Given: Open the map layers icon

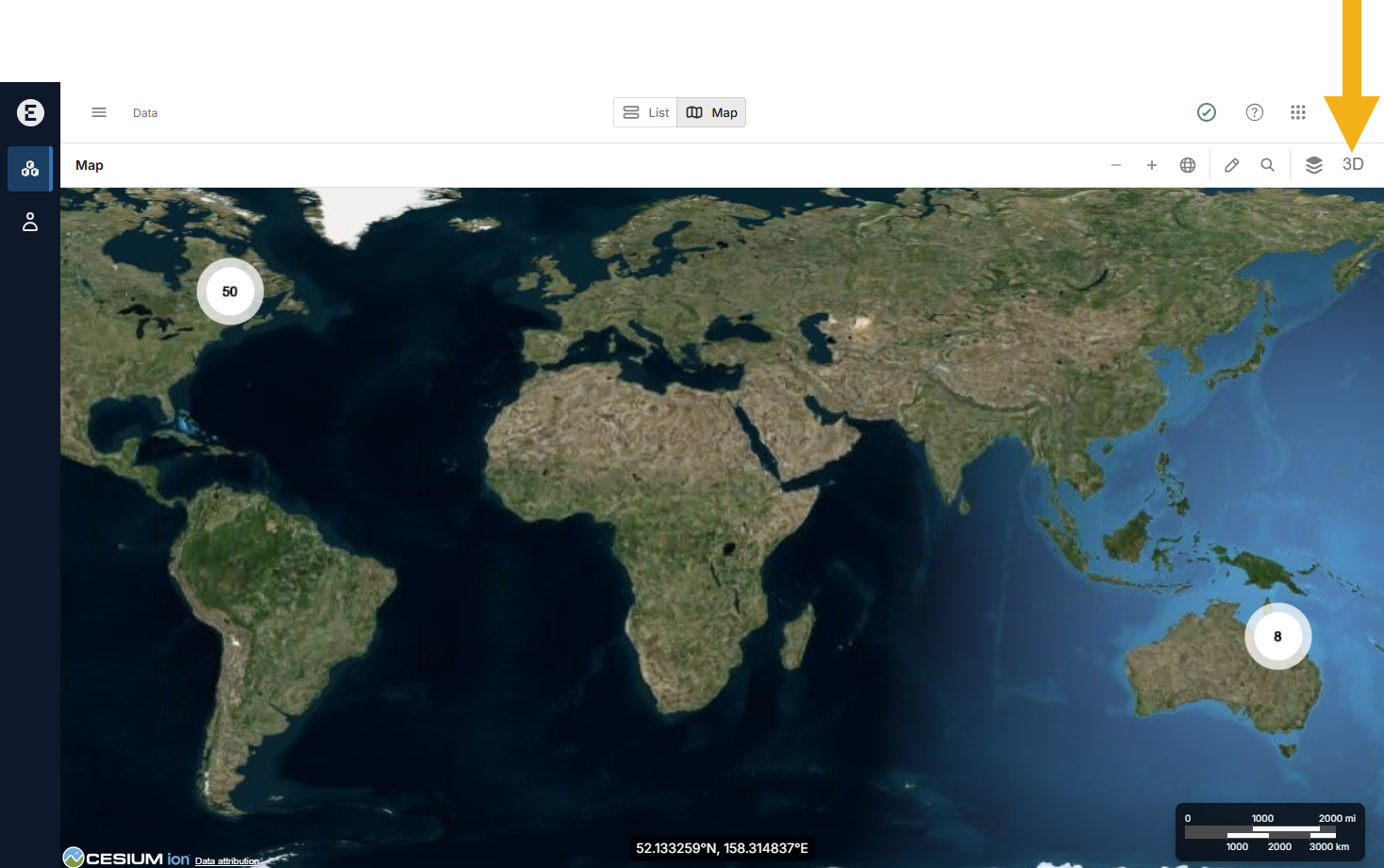Looking at the screenshot, I should pos(1314,165).
